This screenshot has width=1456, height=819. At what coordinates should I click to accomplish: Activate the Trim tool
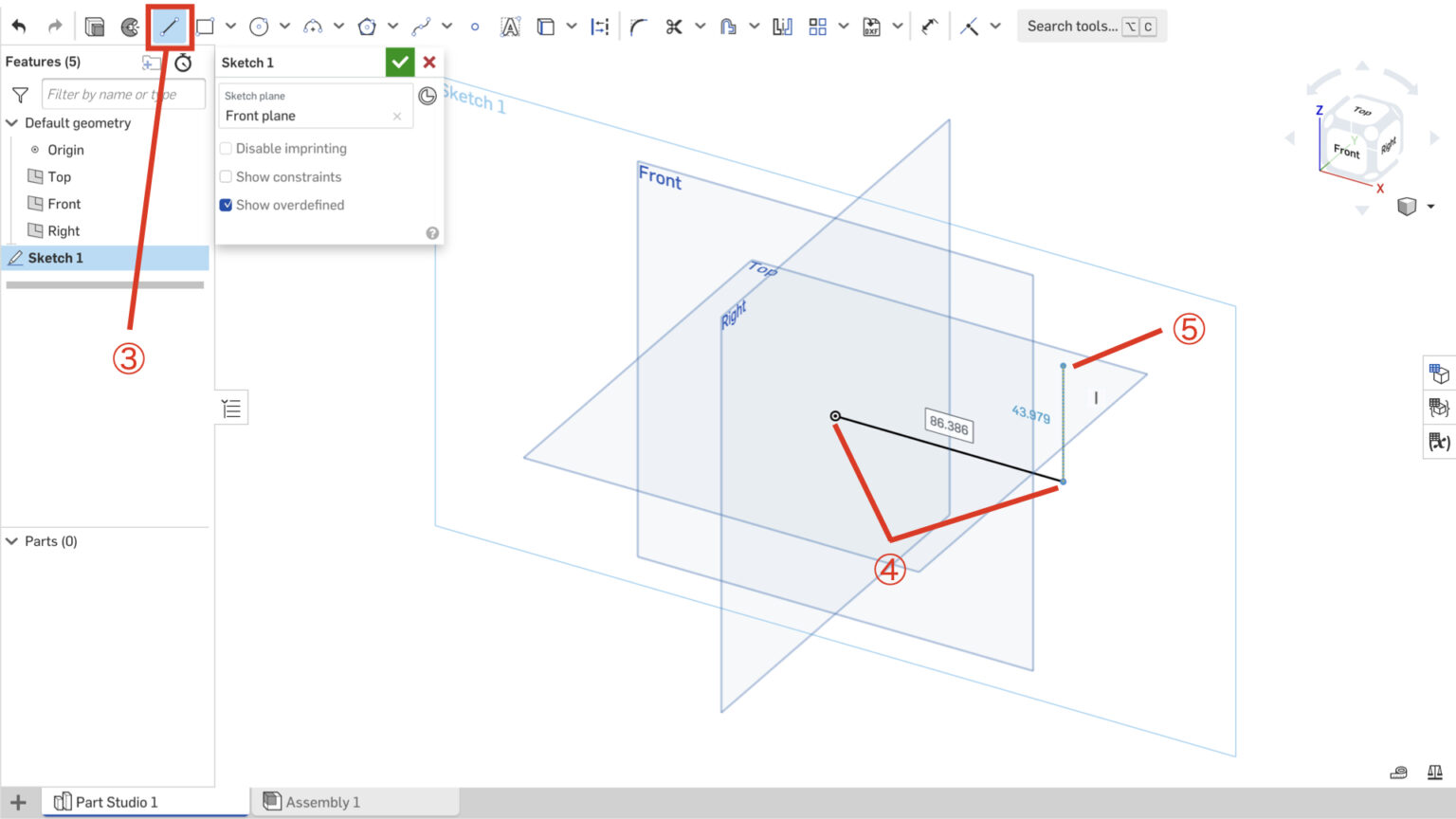tap(674, 26)
